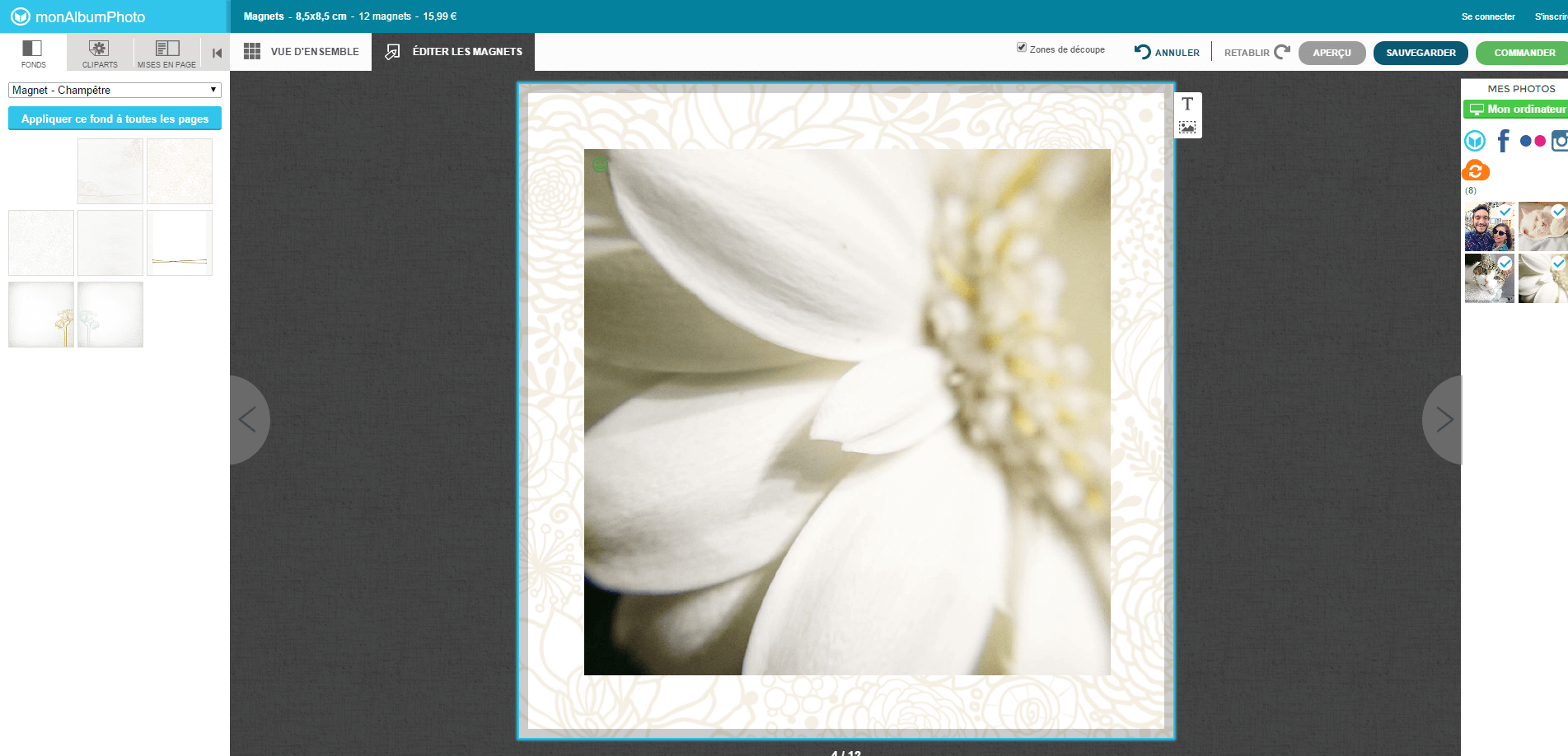Import photos from Flickr
Image resolution: width=1568 pixels, height=756 pixels.
click(1533, 141)
